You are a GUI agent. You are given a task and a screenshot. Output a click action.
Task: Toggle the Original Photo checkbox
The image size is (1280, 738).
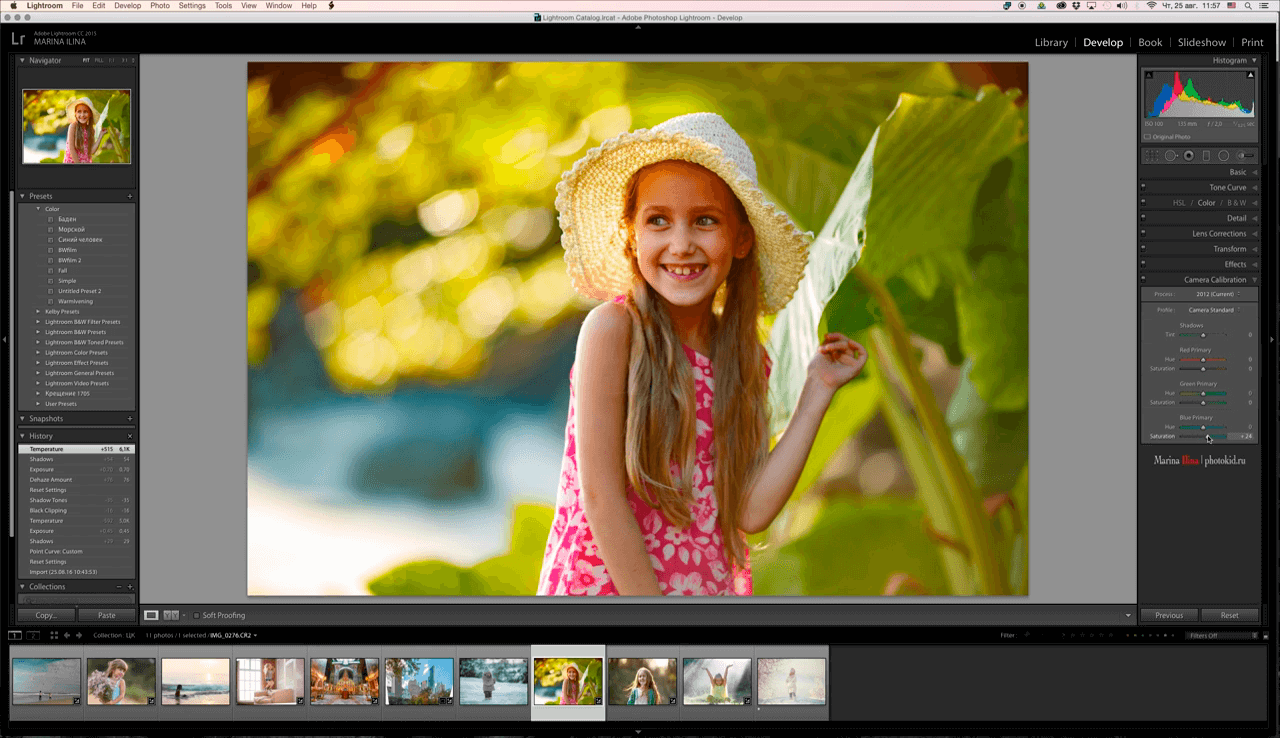(x=1147, y=136)
